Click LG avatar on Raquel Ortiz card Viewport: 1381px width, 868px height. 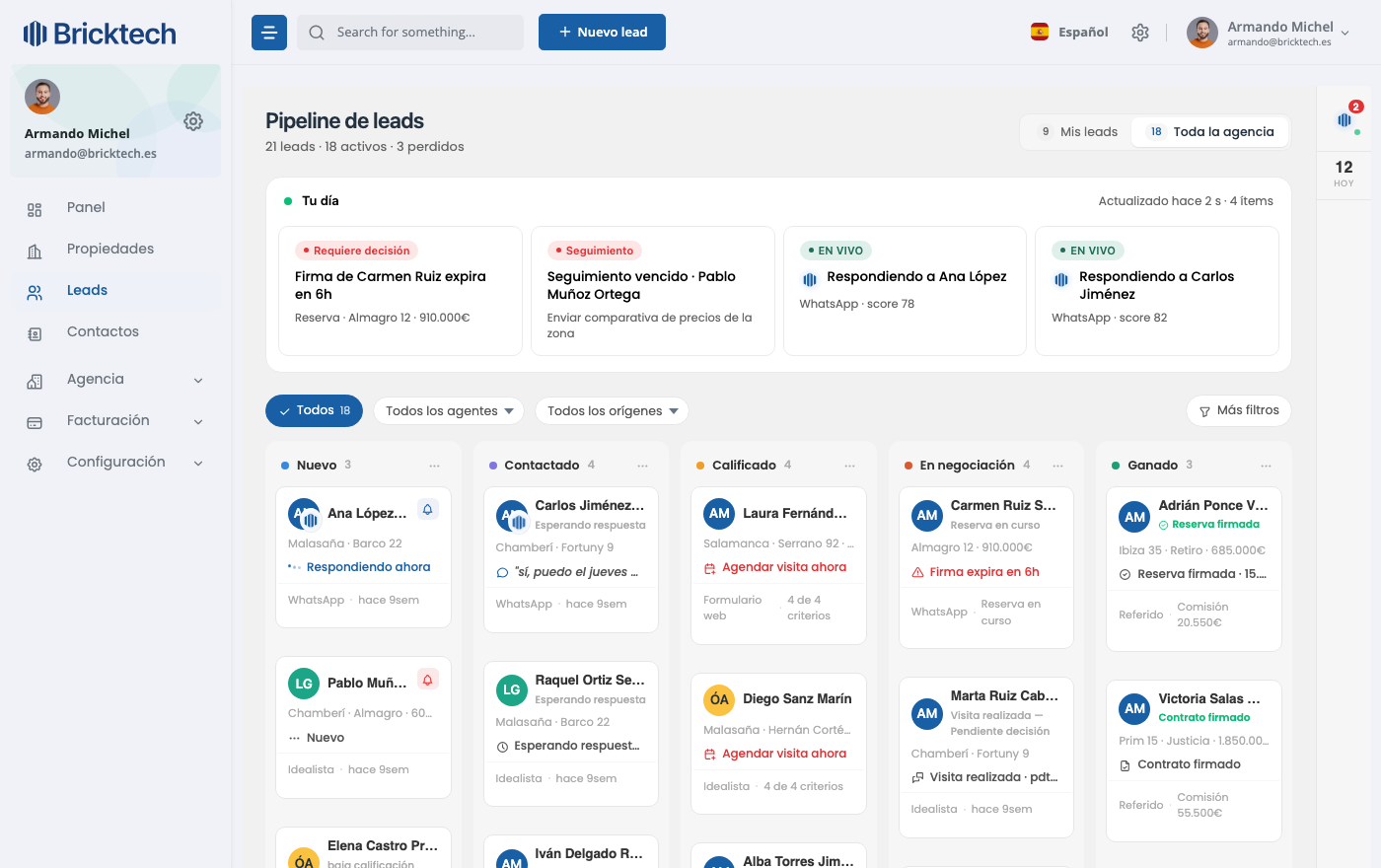[511, 690]
